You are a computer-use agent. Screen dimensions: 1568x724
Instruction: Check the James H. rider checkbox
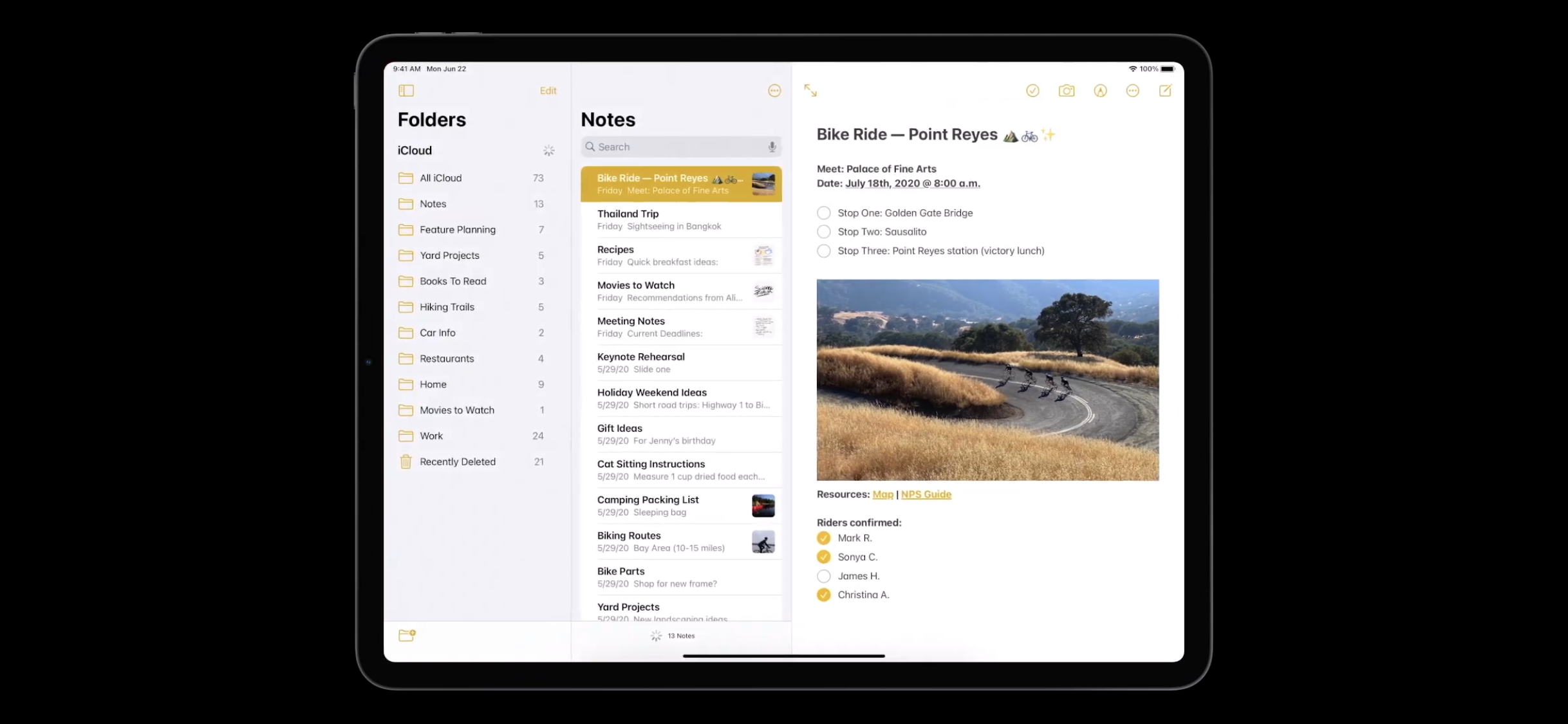click(824, 576)
